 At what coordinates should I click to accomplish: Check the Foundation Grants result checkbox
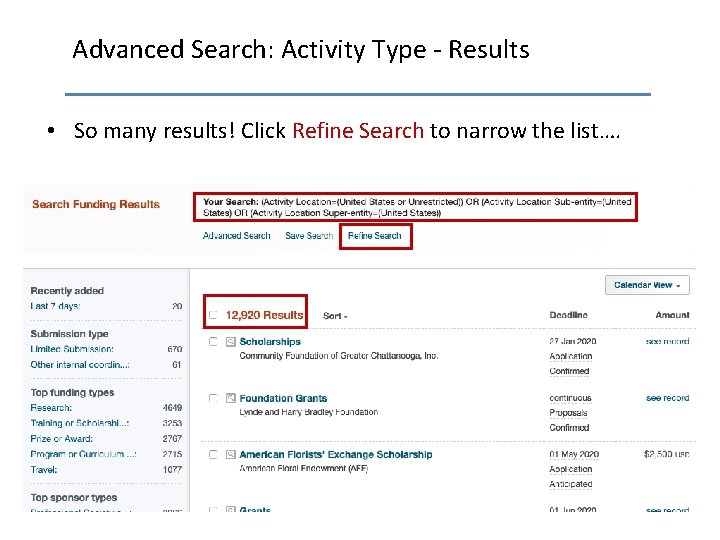point(213,398)
